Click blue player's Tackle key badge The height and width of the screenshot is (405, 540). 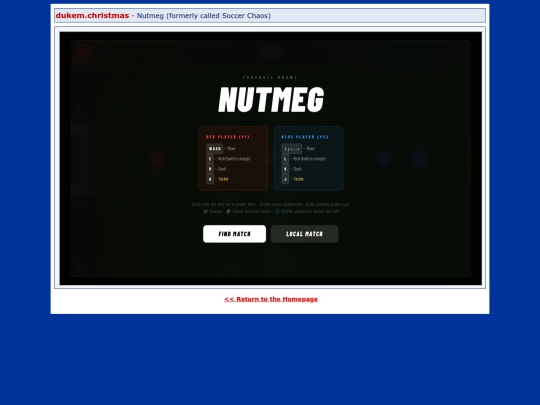click(285, 179)
